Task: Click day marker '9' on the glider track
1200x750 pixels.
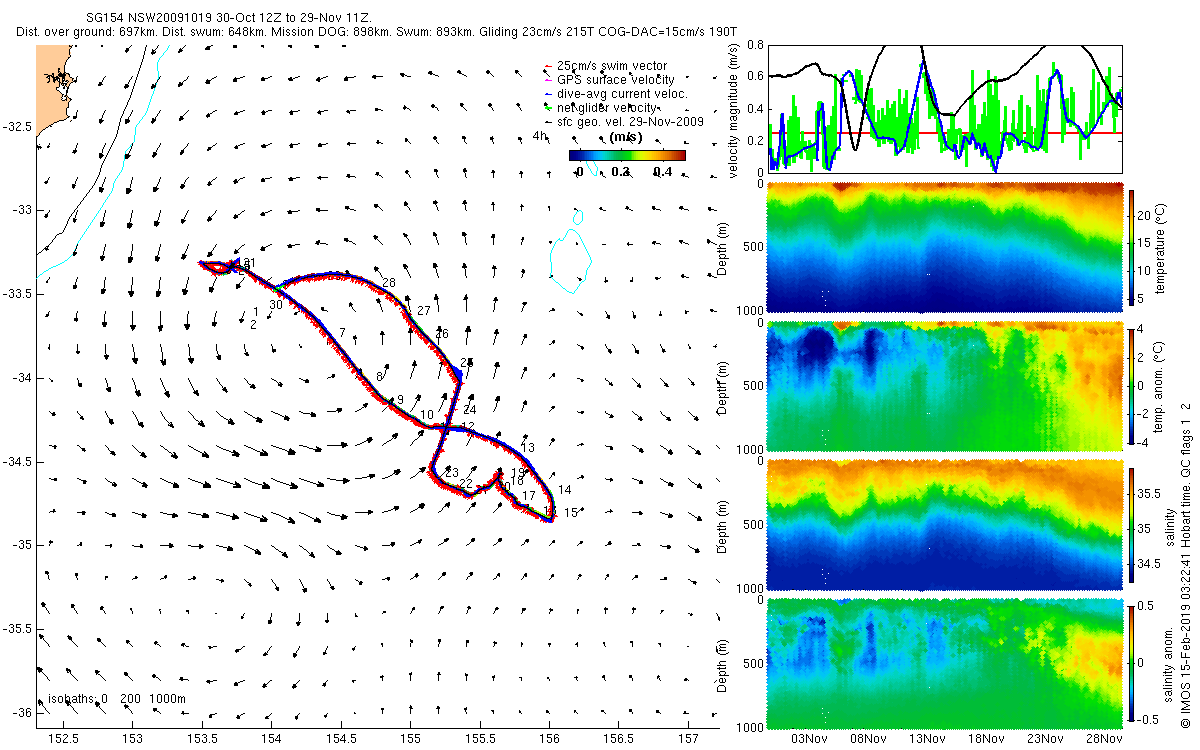Action: point(400,400)
